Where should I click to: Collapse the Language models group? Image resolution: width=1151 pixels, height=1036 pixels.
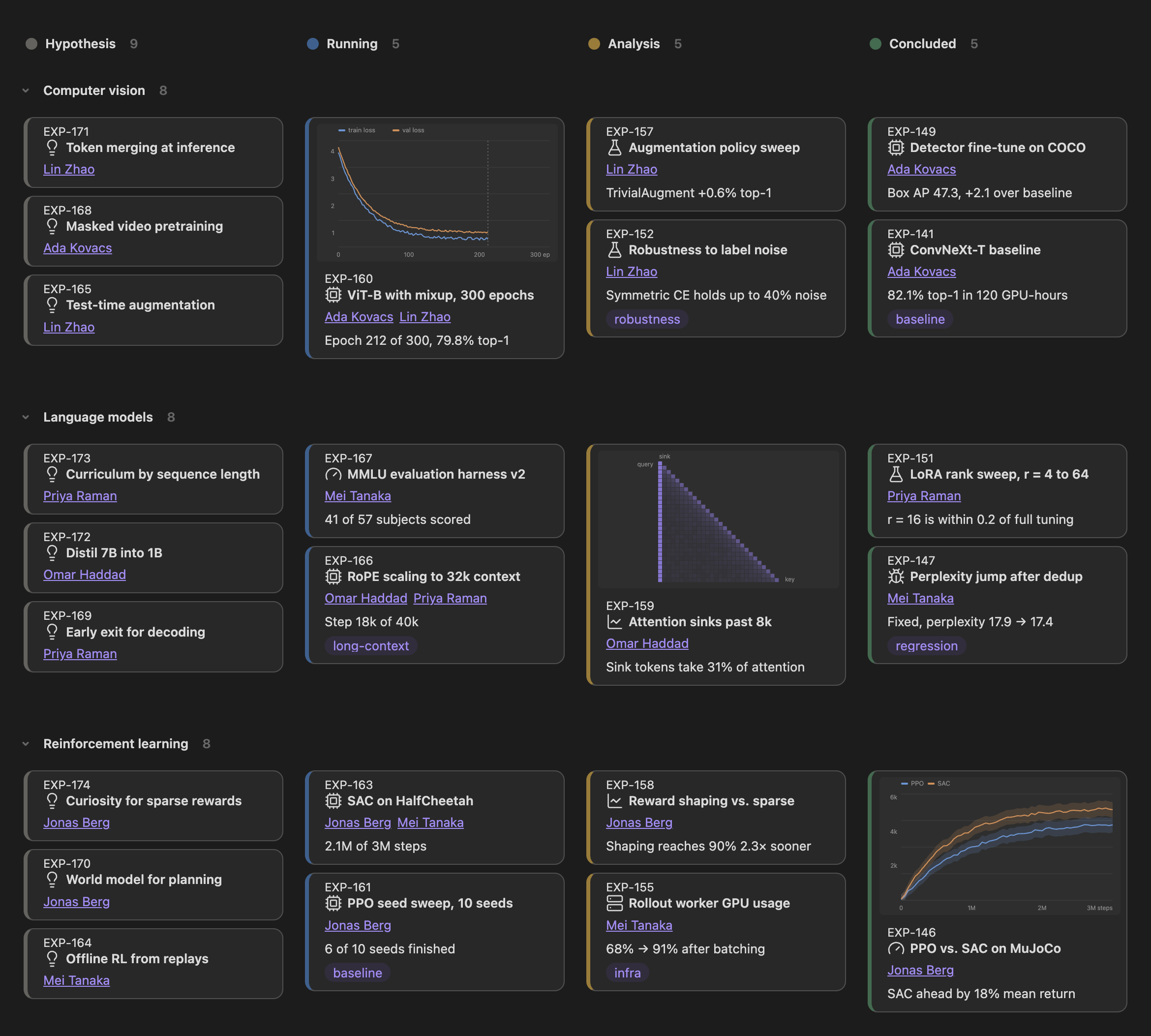coord(26,417)
